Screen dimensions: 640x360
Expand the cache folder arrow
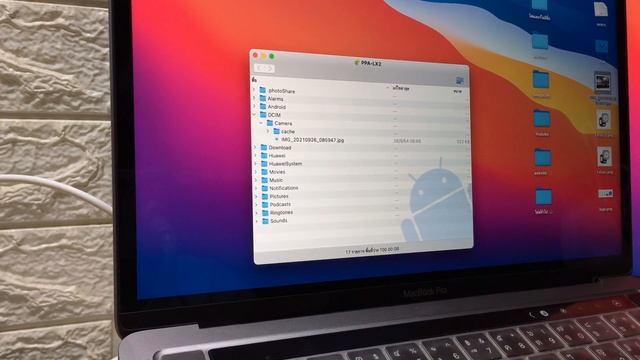pos(268,131)
